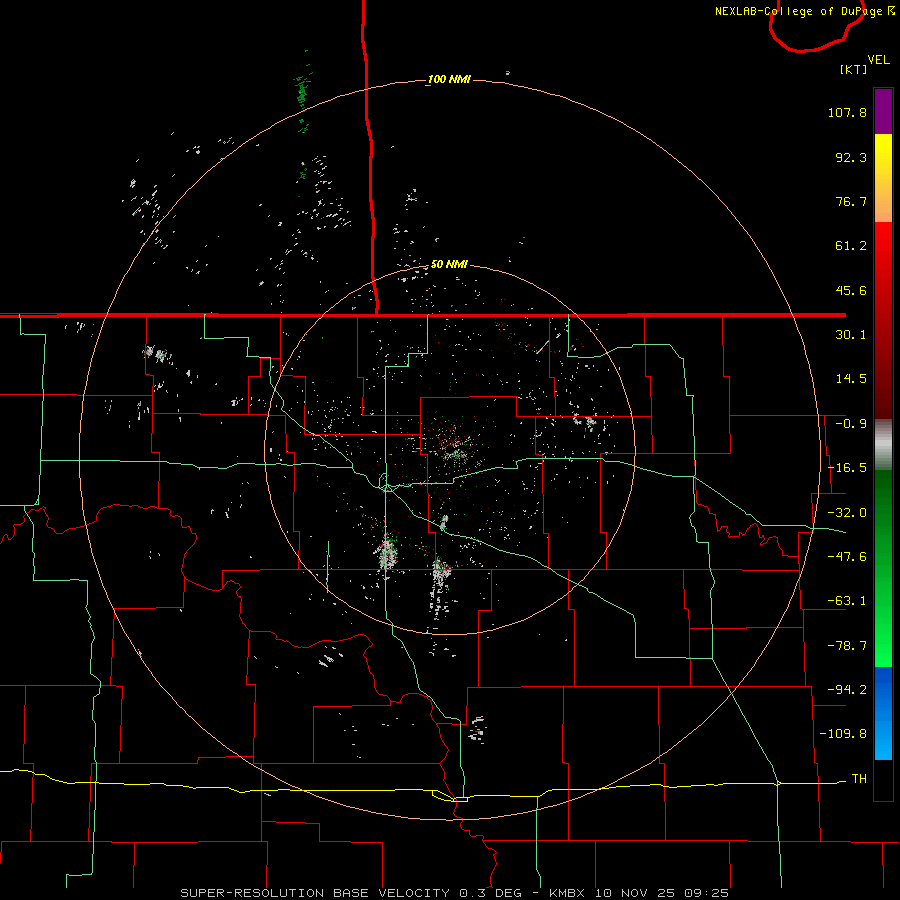
Task: Click the TH legend label
Action: pyautogui.click(x=859, y=779)
